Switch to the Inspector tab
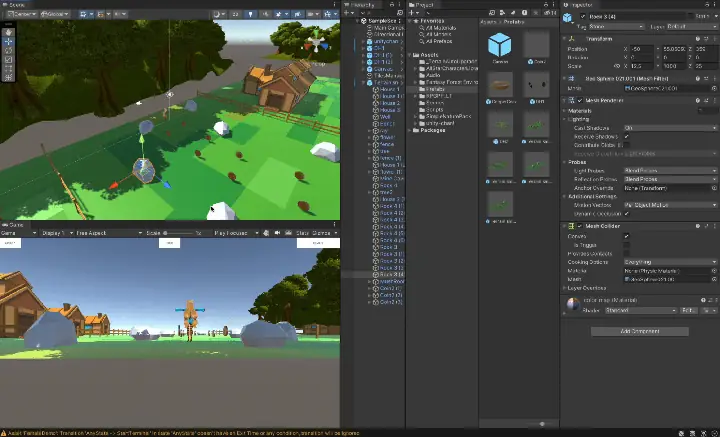The image size is (720, 437). (x=580, y=5)
